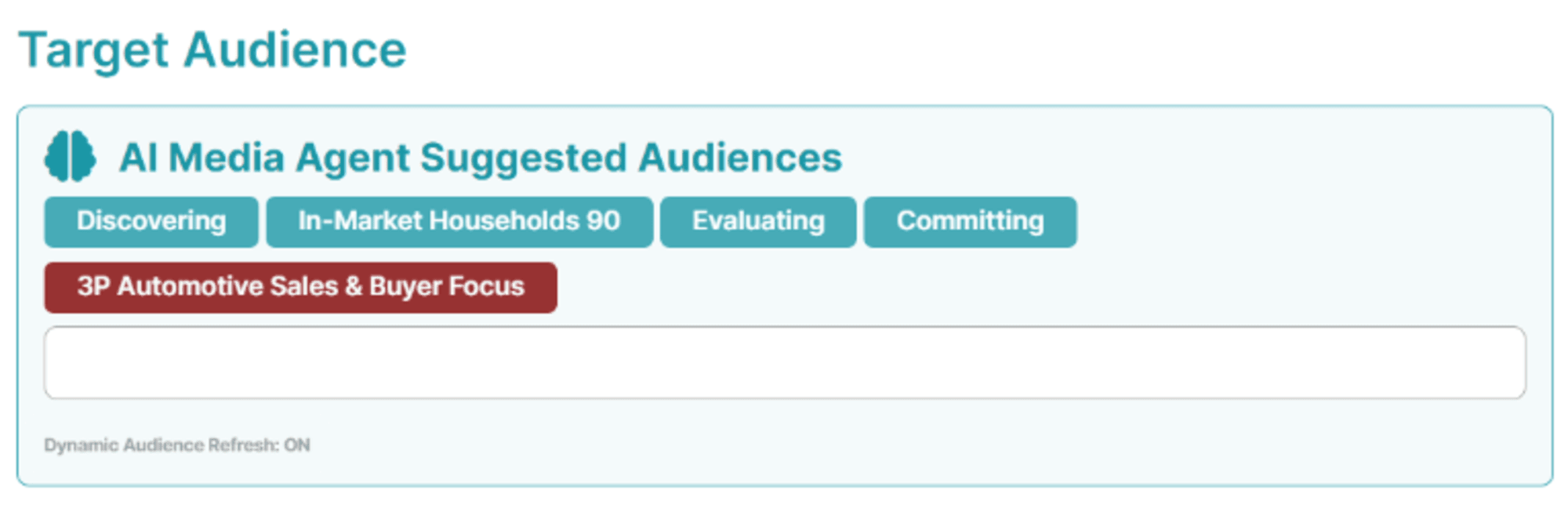Toggle the Dynamic Audience Refresh ON label
The image size is (1568, 508).
(x=177, y=445)
